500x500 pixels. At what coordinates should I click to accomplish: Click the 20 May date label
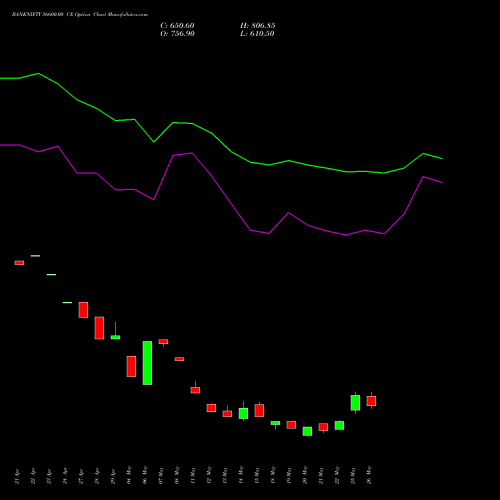tap(305, 475)
